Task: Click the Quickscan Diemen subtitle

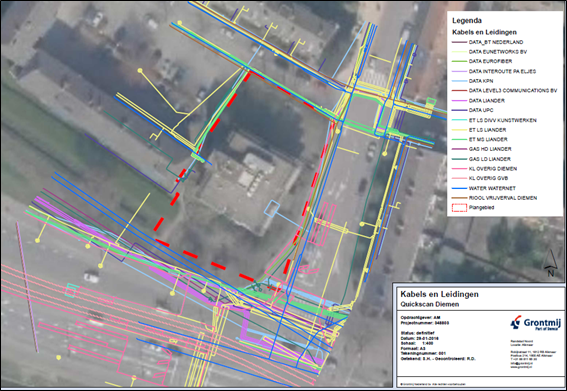Action: tap(430, 305)
